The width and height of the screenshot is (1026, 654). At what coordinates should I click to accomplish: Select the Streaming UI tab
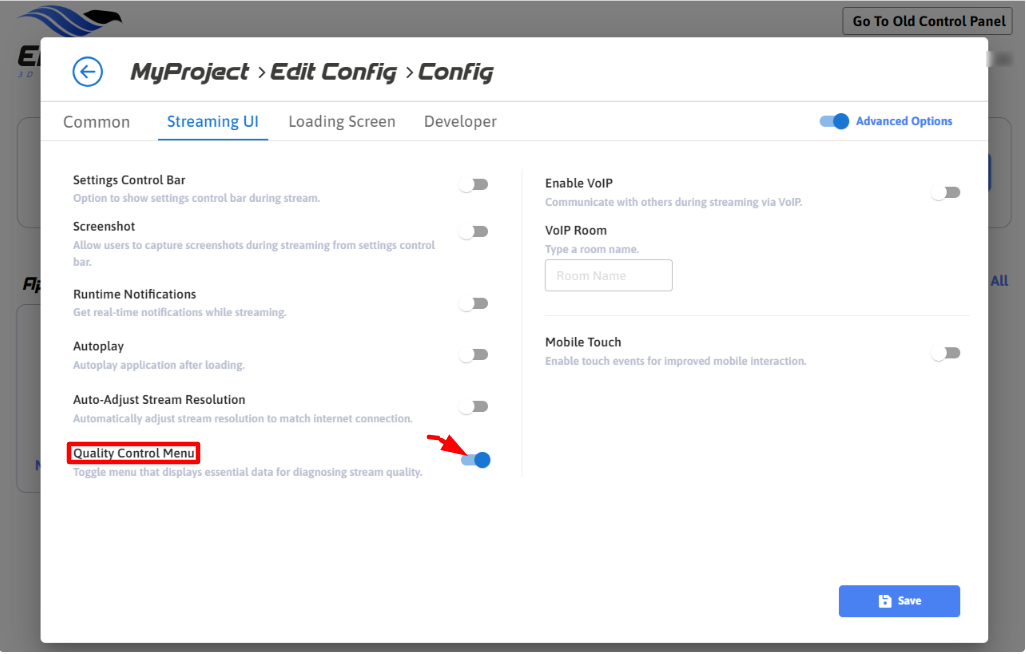212,122
